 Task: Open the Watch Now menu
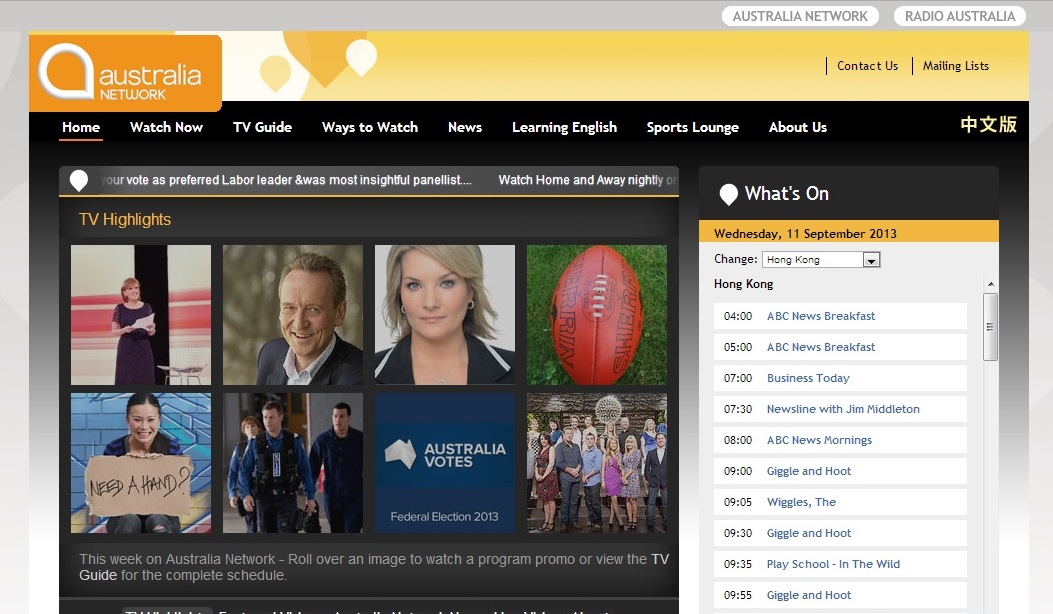click(166, 127)
